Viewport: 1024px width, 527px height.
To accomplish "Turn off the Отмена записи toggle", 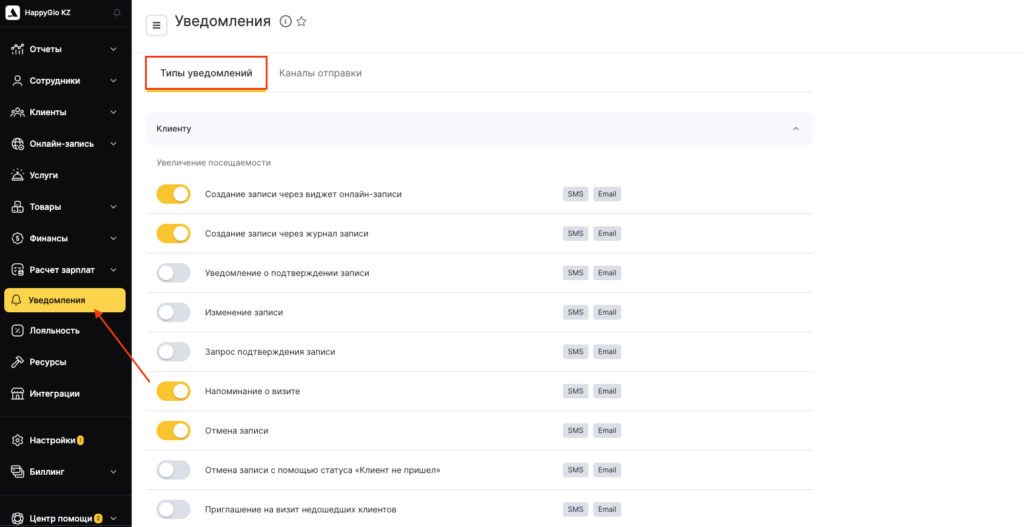I will pyautogui.click(x=173, y=430).
